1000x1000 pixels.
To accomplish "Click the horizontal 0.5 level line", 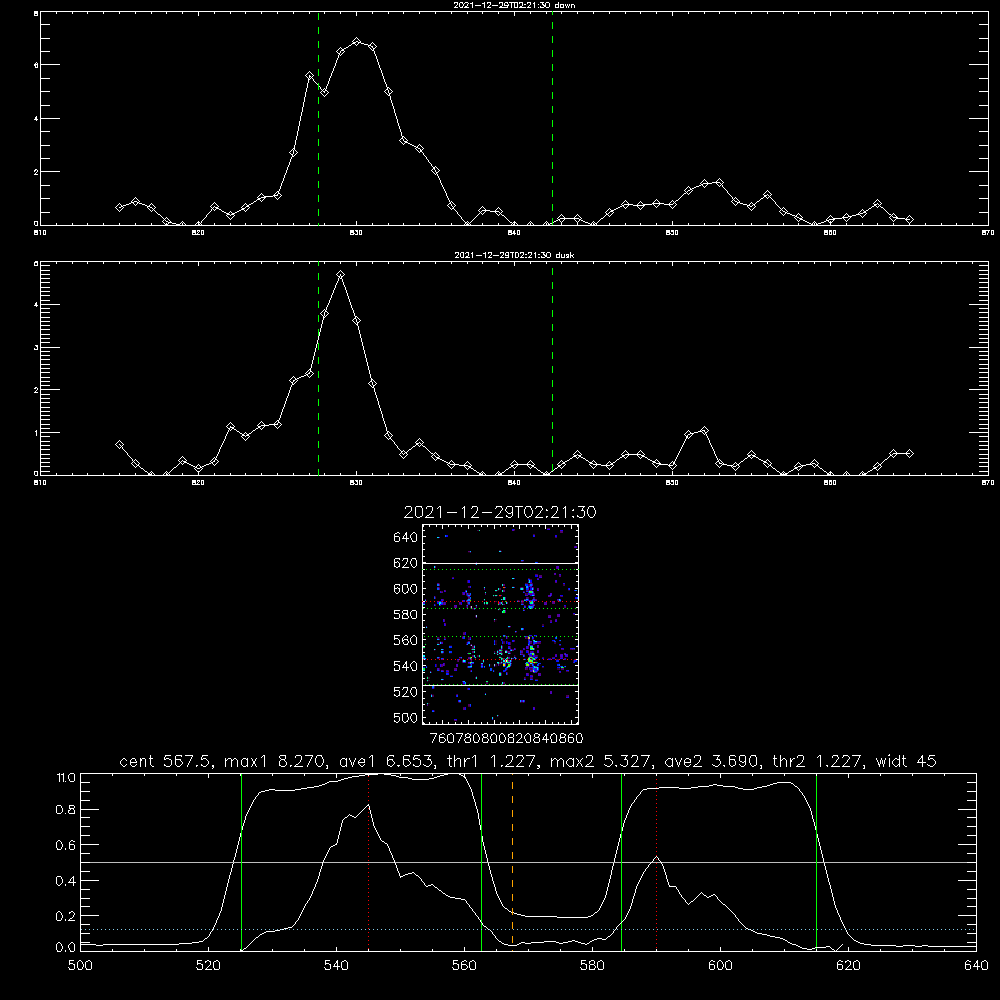I will pos(528,862).
